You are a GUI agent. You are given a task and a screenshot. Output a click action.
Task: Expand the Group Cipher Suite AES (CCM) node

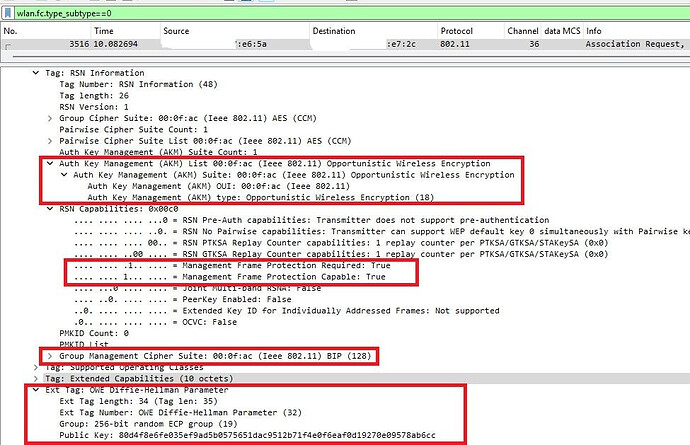[x=50, y=118]
